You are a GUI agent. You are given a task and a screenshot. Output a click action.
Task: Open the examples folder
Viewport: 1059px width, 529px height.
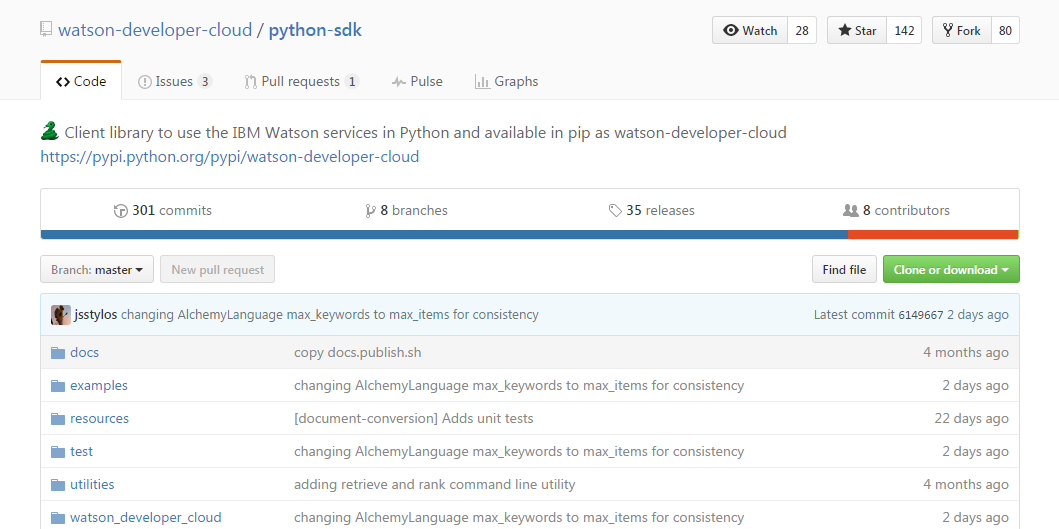[x=99, y=386]
